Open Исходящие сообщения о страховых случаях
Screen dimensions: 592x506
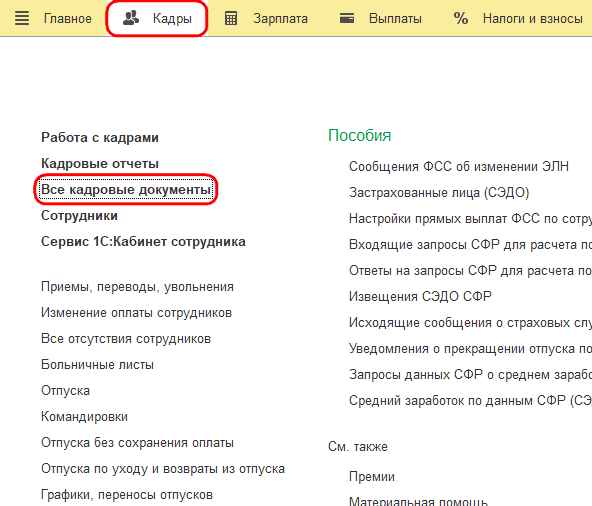pos(470,322)
